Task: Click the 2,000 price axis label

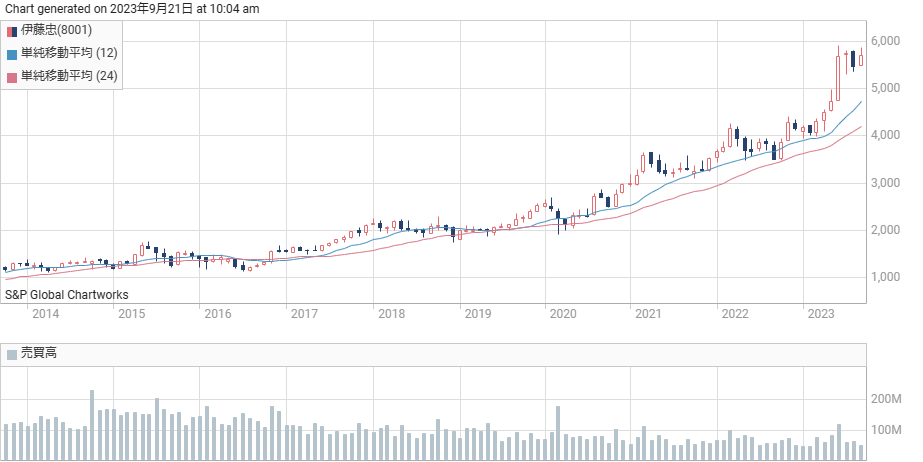Action: pyautogui.click(x=885, y=230)
